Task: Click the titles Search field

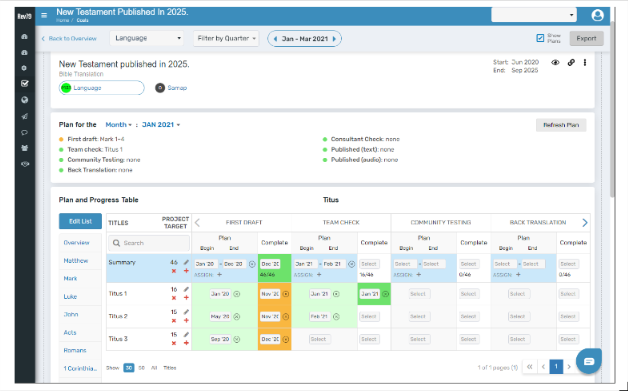Action: (149, 243)
